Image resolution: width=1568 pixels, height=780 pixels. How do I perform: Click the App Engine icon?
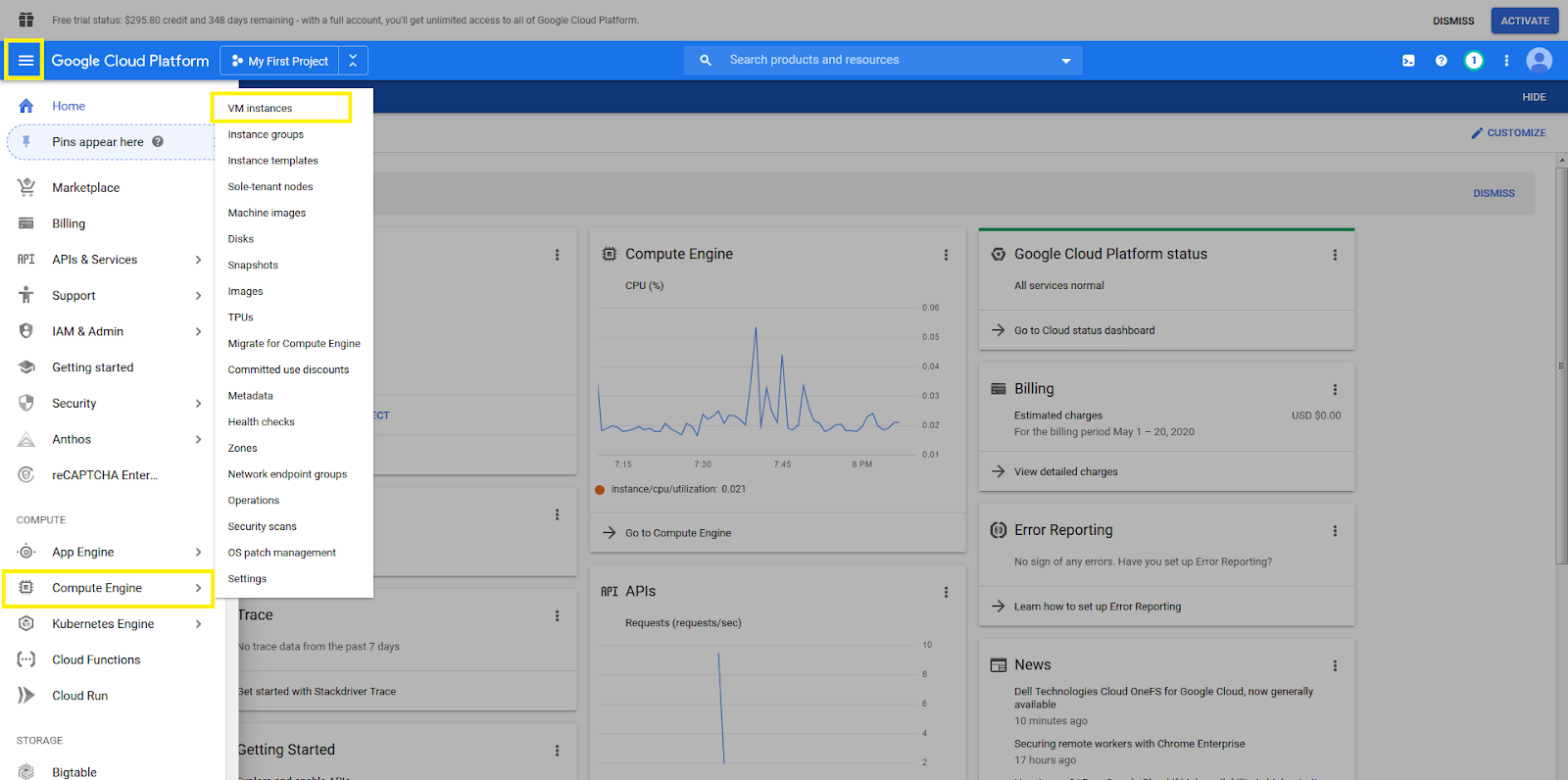point(26,552)
